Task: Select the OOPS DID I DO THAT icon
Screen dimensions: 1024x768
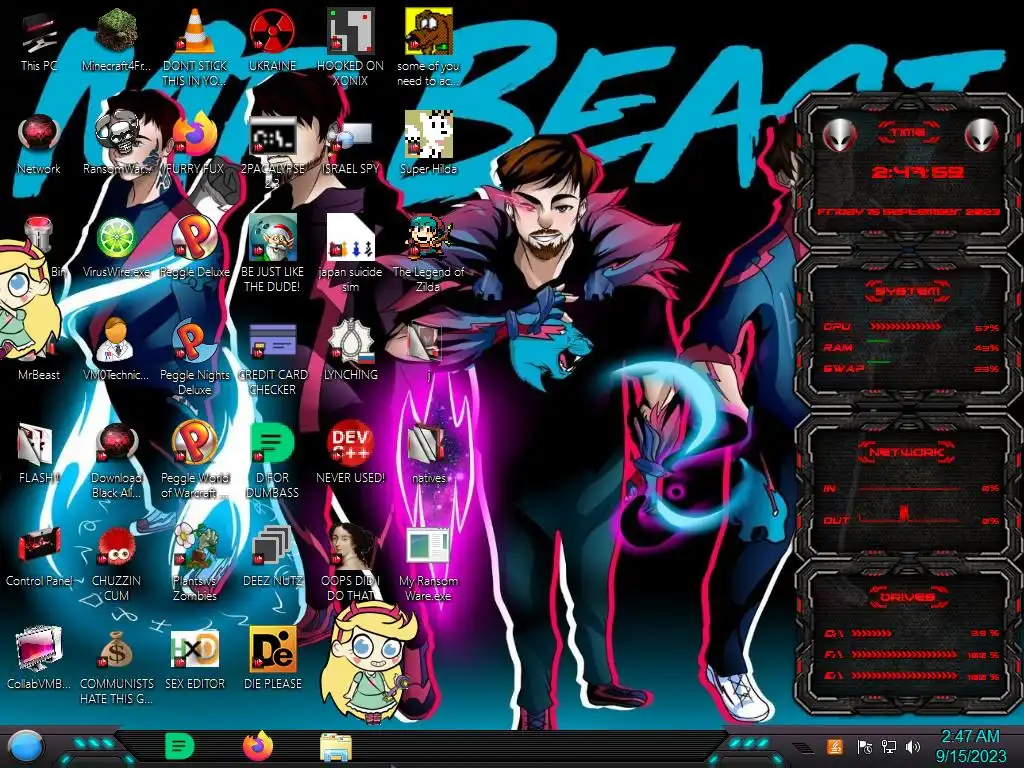Action: click(350, 546)
